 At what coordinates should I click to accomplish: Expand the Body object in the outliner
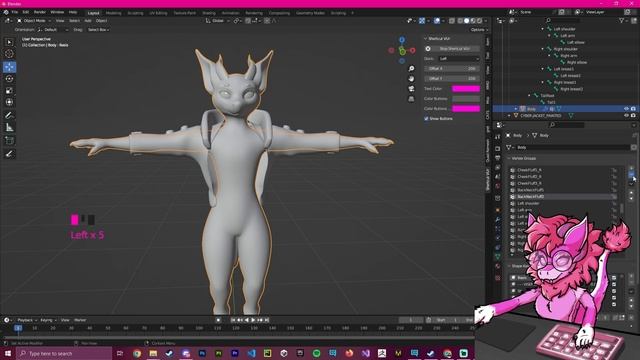click(x=516, y=109)
